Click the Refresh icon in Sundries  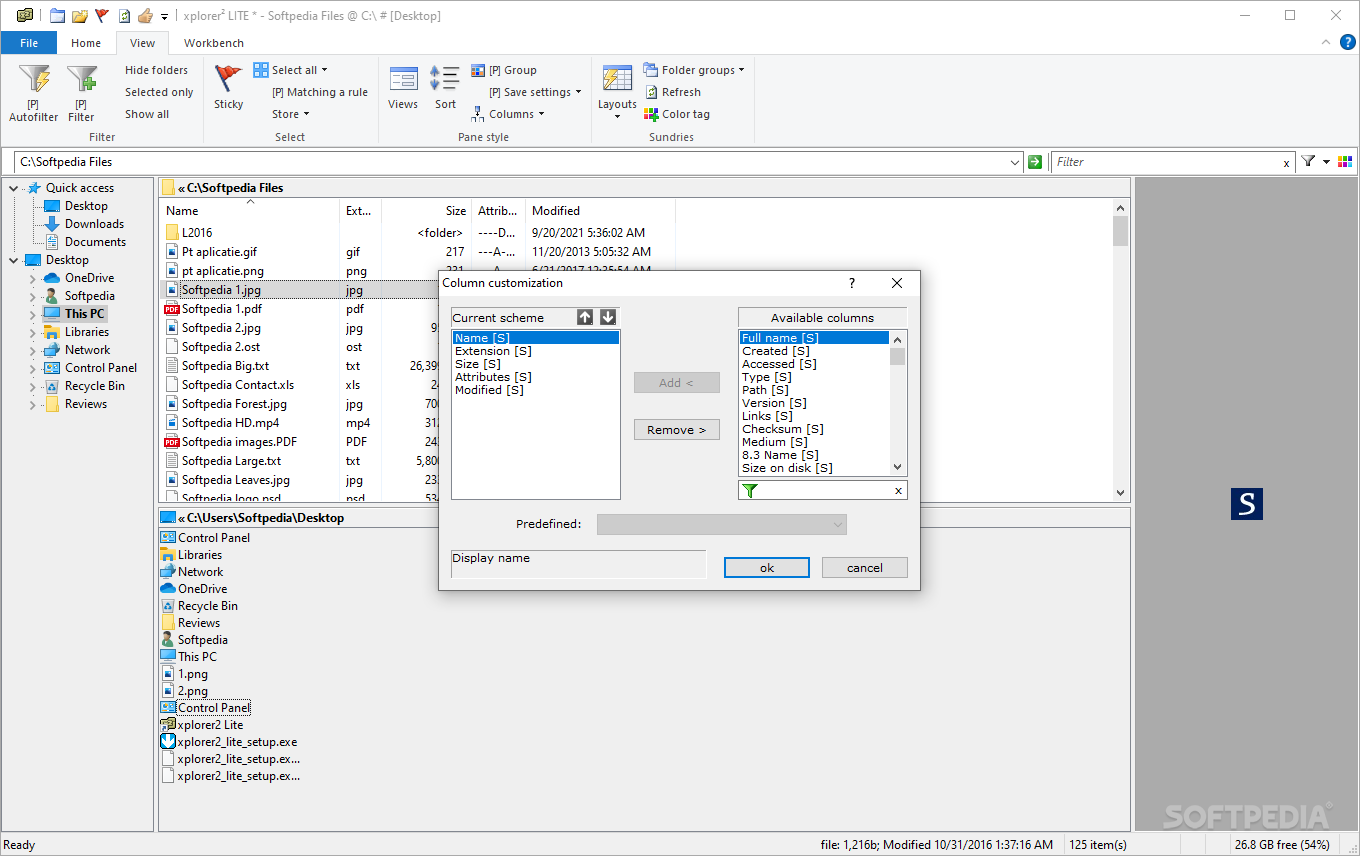(651, 92)
